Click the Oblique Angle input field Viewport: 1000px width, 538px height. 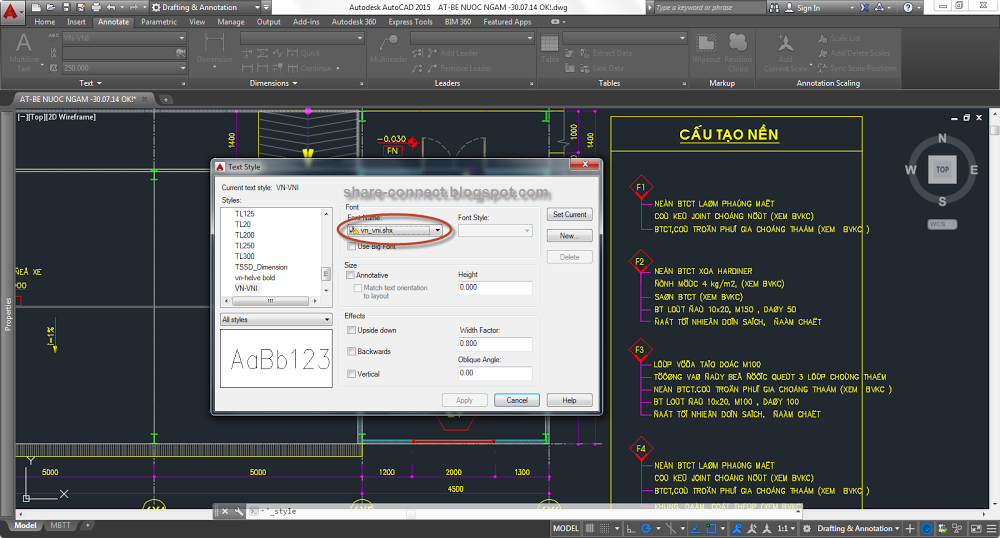click(495, 373)
